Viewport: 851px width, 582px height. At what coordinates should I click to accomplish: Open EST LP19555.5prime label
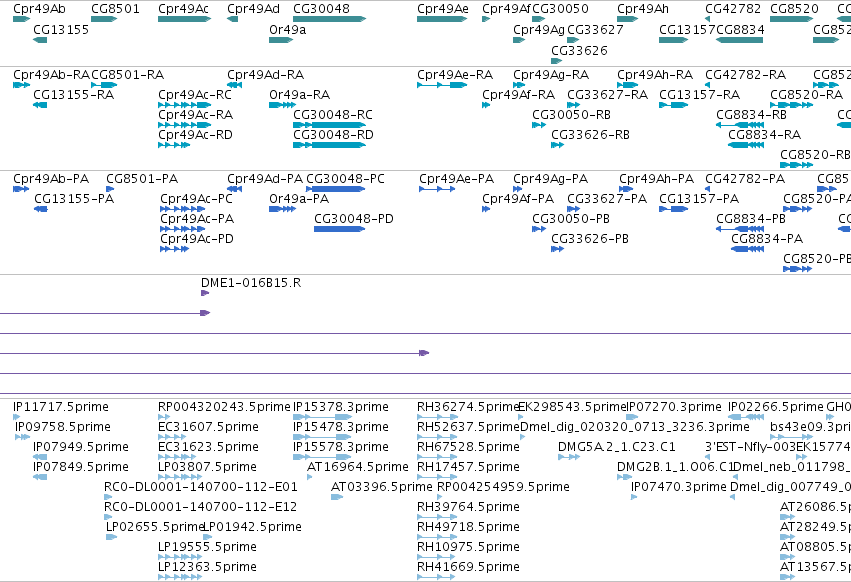207,547
